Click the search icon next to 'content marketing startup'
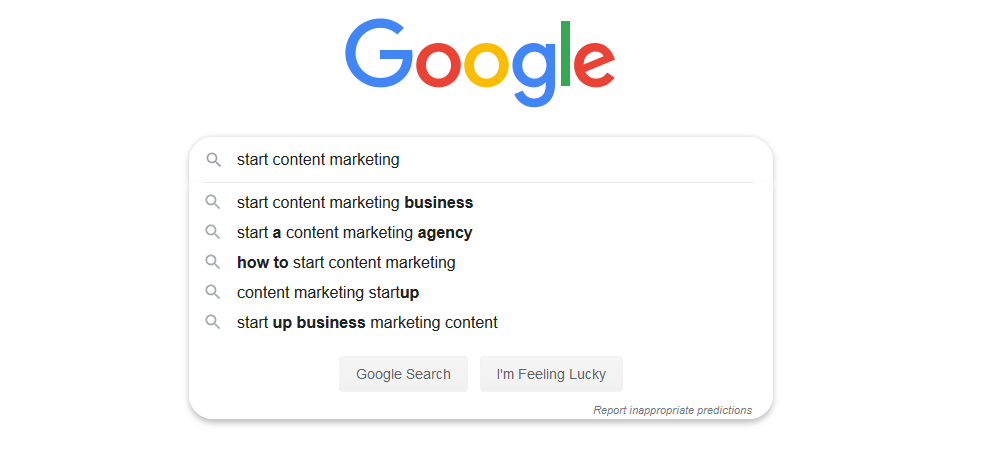The height and width of the screenshot is (449, 981). pyautogui.click(x=213, y=292)
